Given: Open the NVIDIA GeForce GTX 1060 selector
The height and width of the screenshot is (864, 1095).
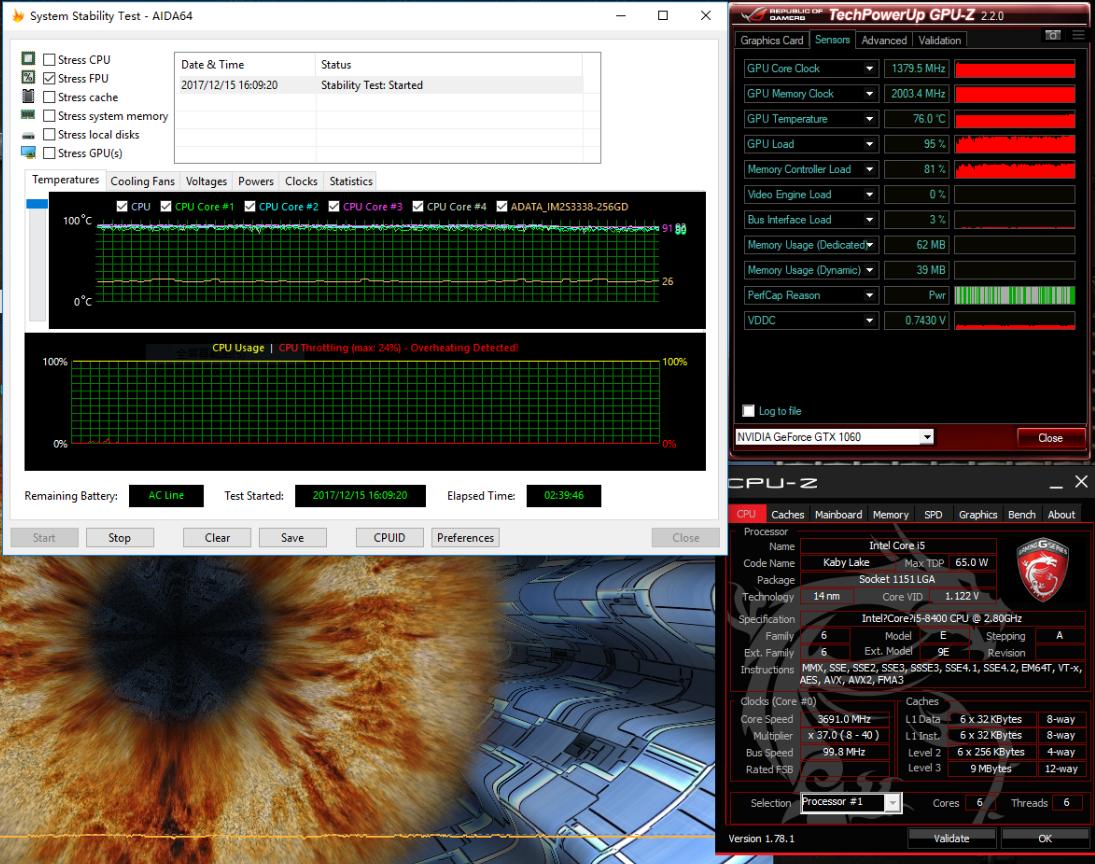Looking at the screenshot, I should click(927, 437).
